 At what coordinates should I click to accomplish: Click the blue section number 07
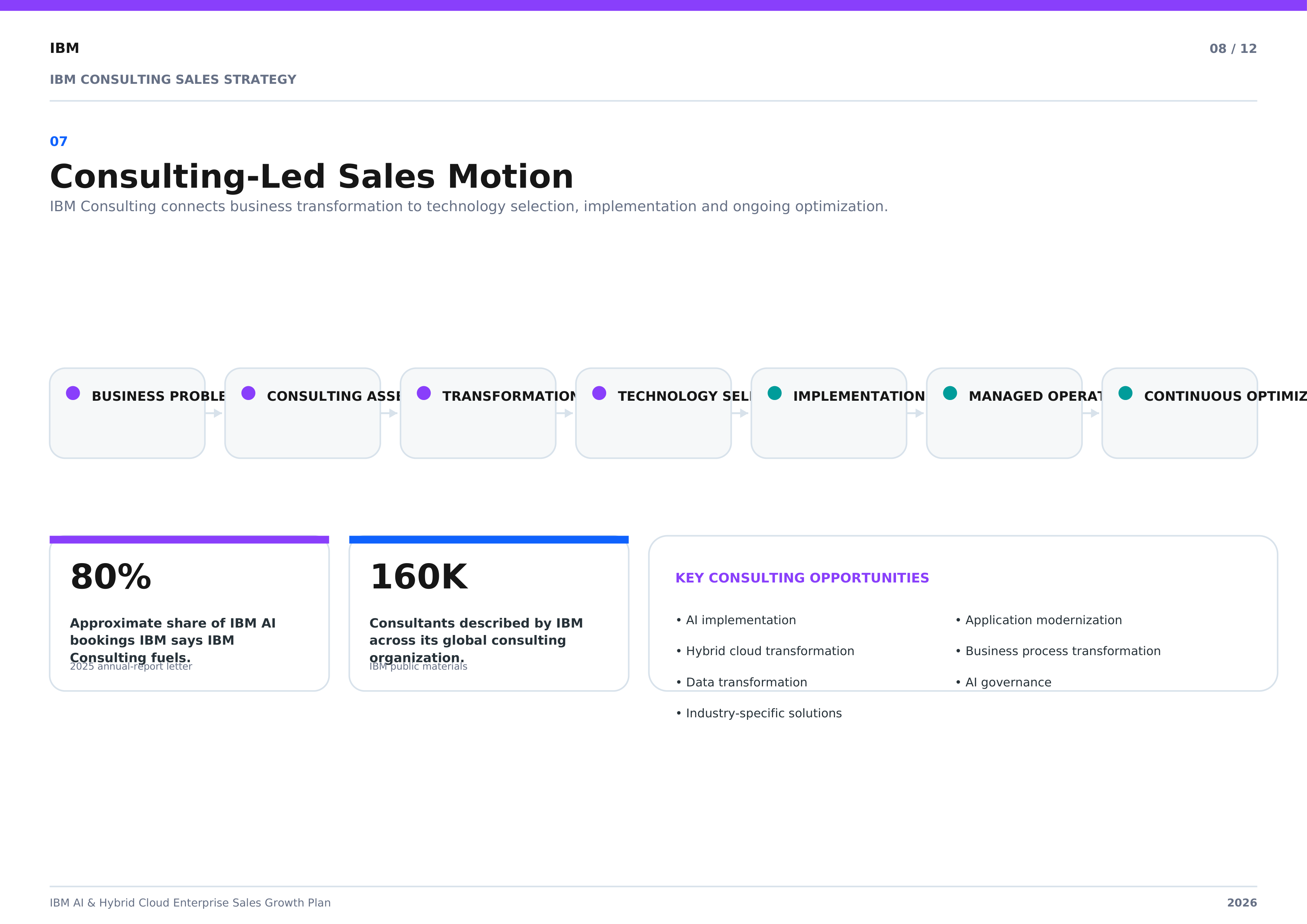click(58, 142)
